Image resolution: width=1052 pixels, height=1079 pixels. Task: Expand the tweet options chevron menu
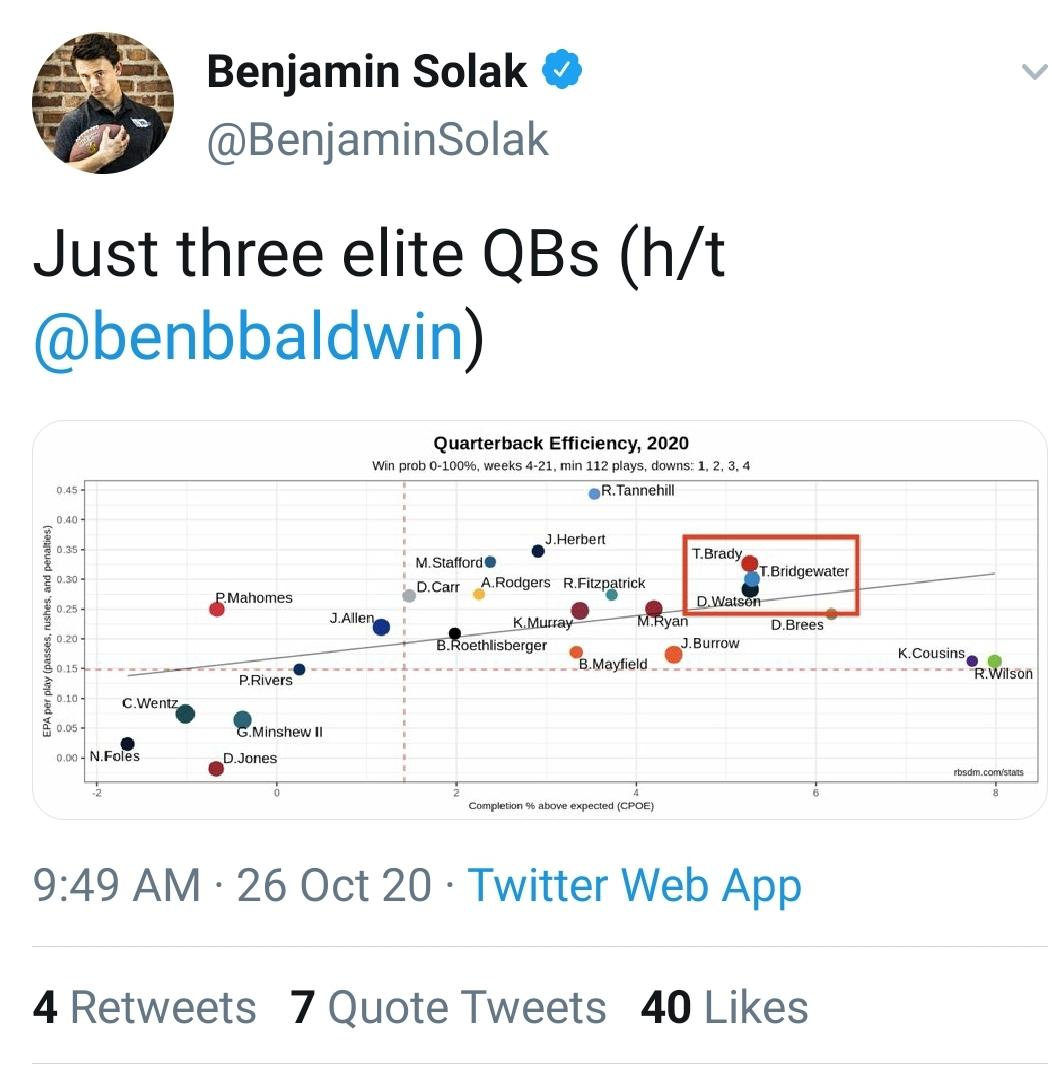[1034, 72]
